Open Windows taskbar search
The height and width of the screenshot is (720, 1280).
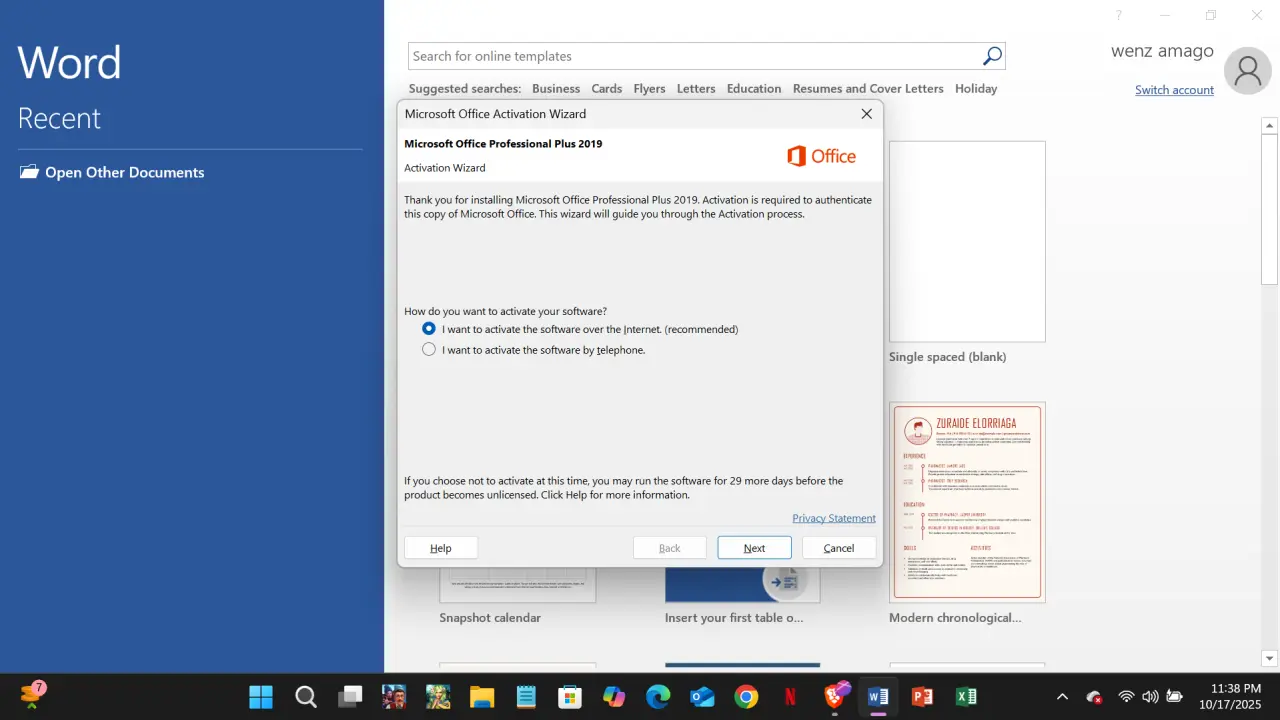[306, 697]
